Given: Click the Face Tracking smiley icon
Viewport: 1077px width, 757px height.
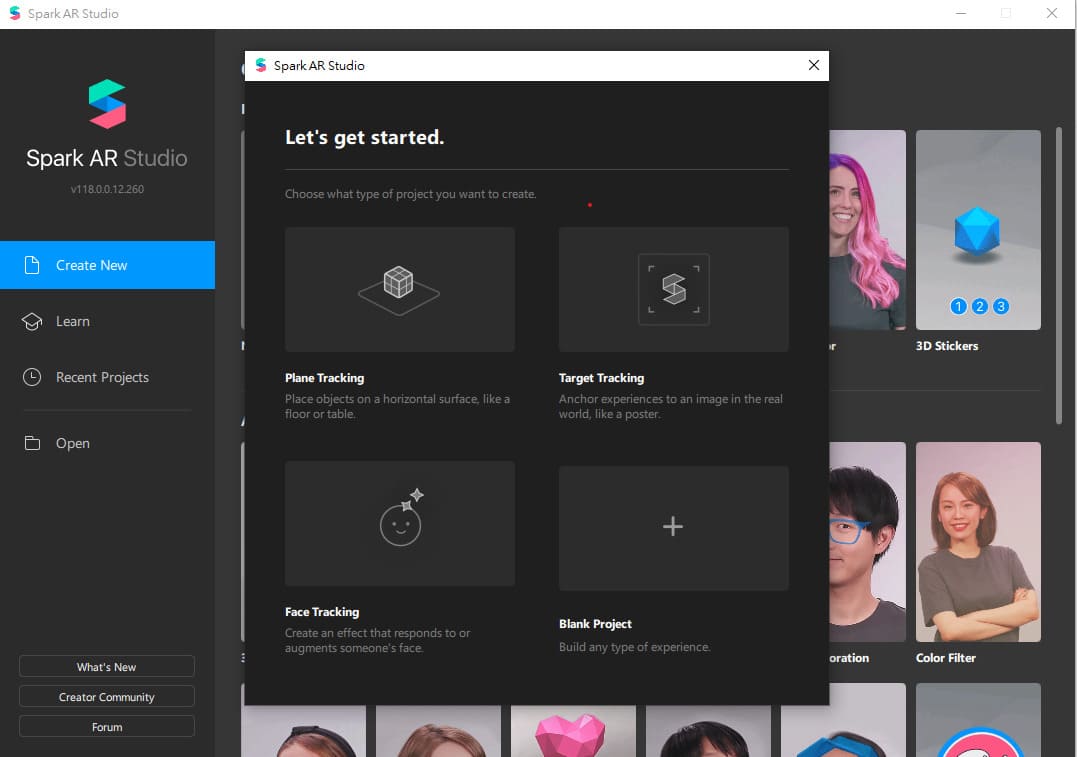Looking at the screenshot, I should point(402,518).
